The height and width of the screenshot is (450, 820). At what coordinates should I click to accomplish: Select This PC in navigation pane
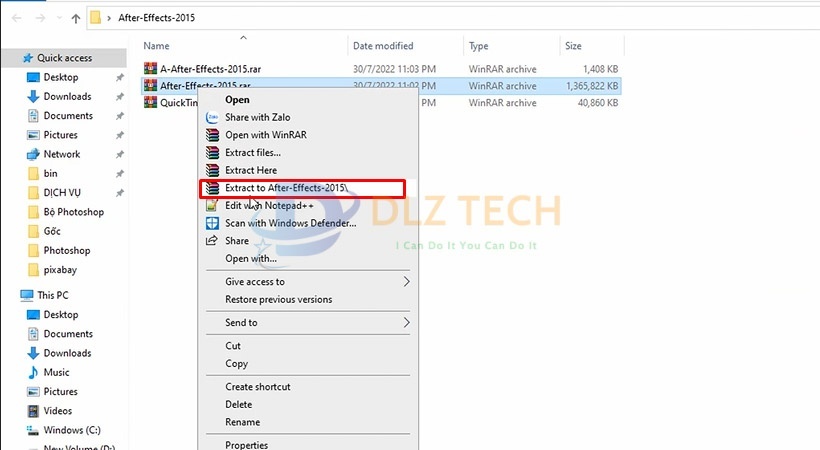click(x=52, y=295)
